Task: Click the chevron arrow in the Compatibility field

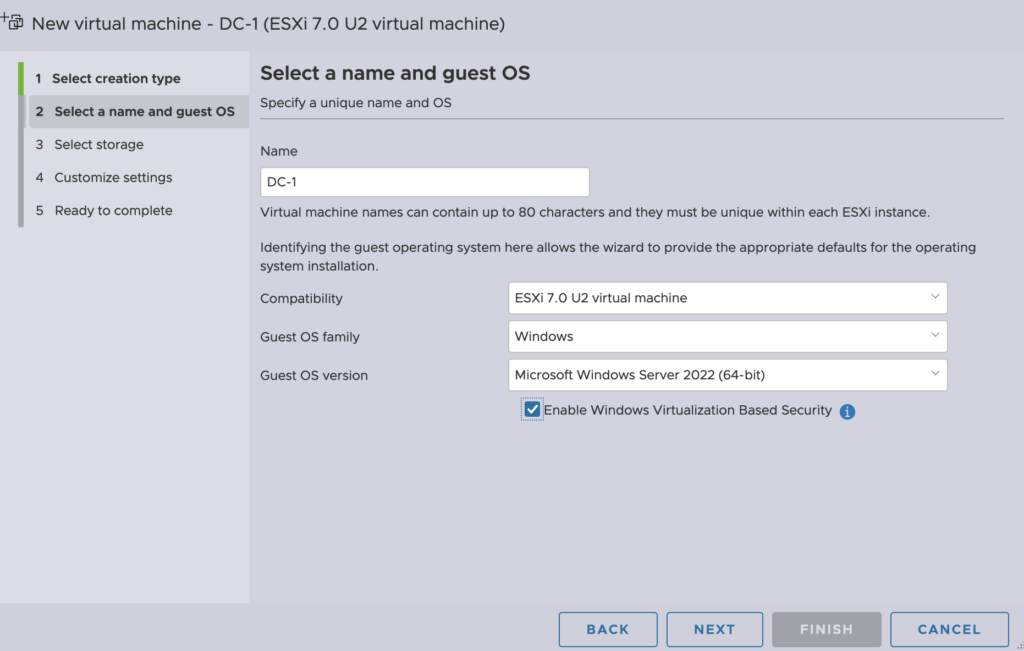Action: click(934, 297)
